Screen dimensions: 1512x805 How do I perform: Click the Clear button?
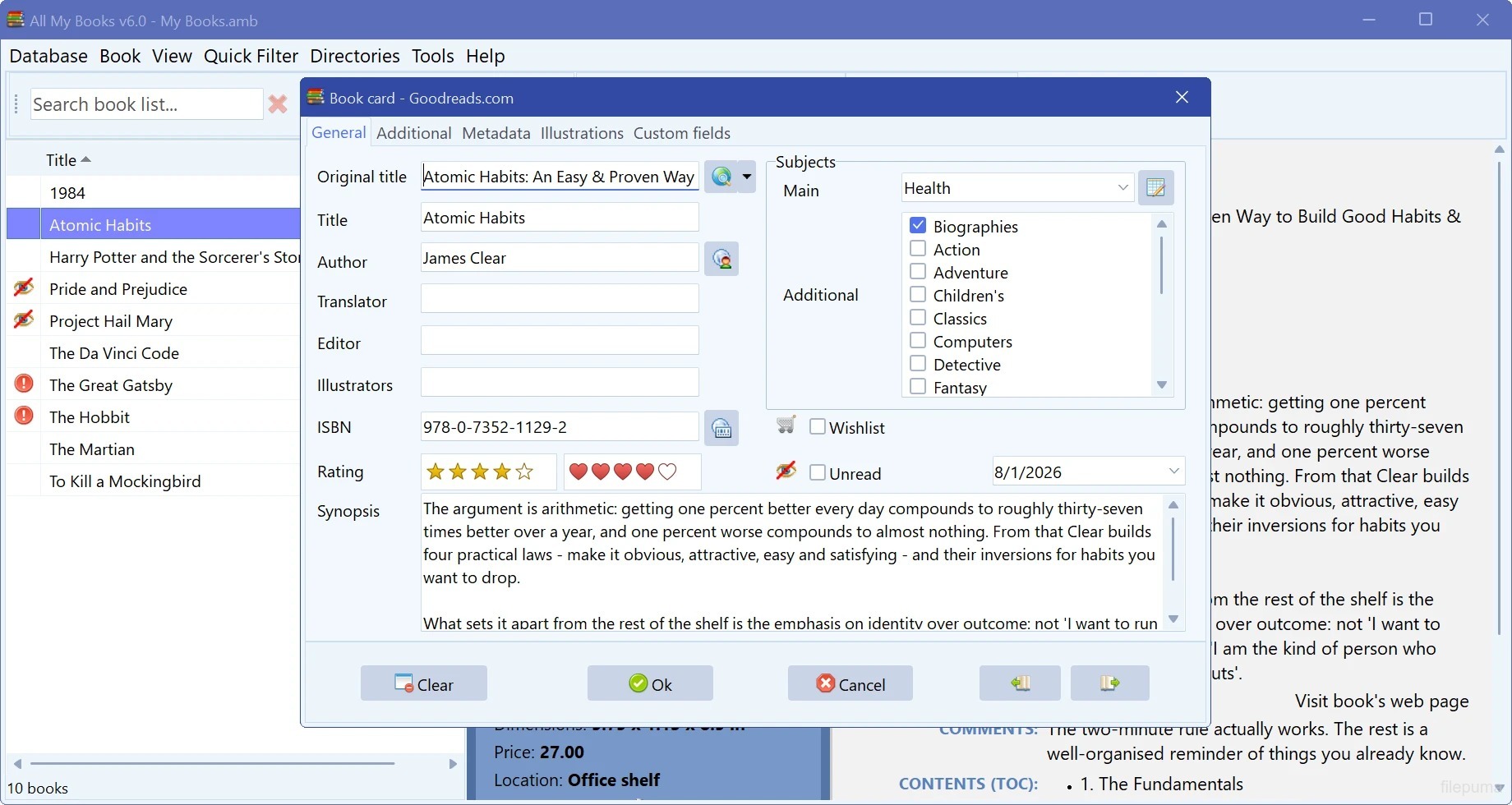coord(424,683)
